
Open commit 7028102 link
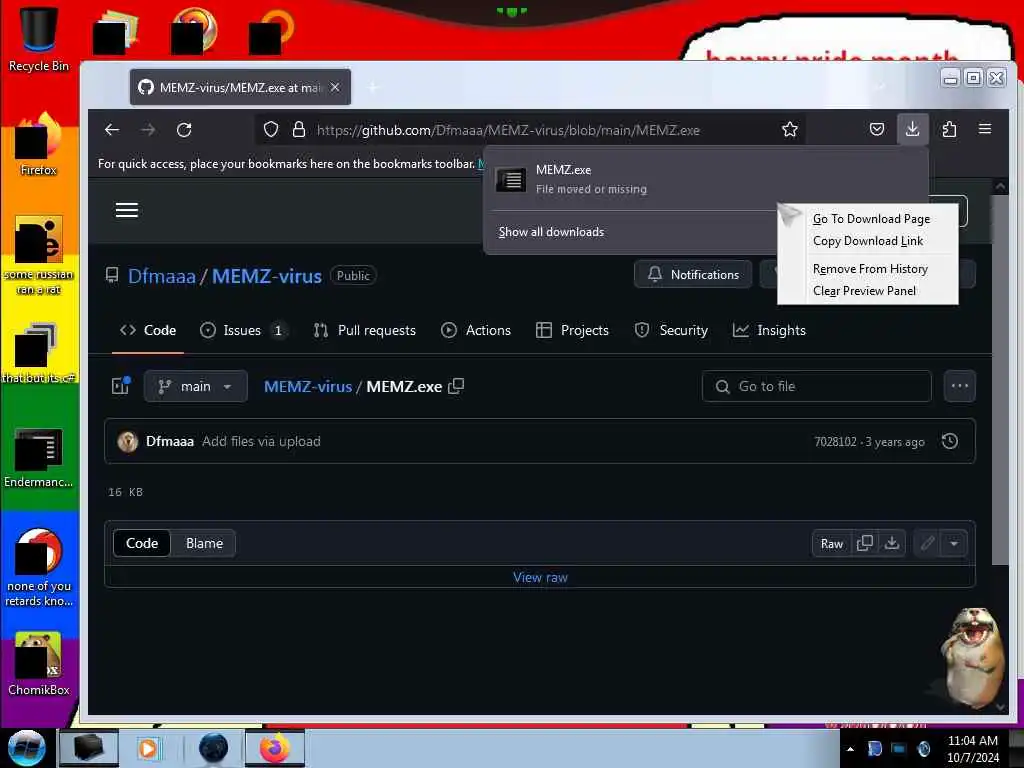click(x=835, y=441)
